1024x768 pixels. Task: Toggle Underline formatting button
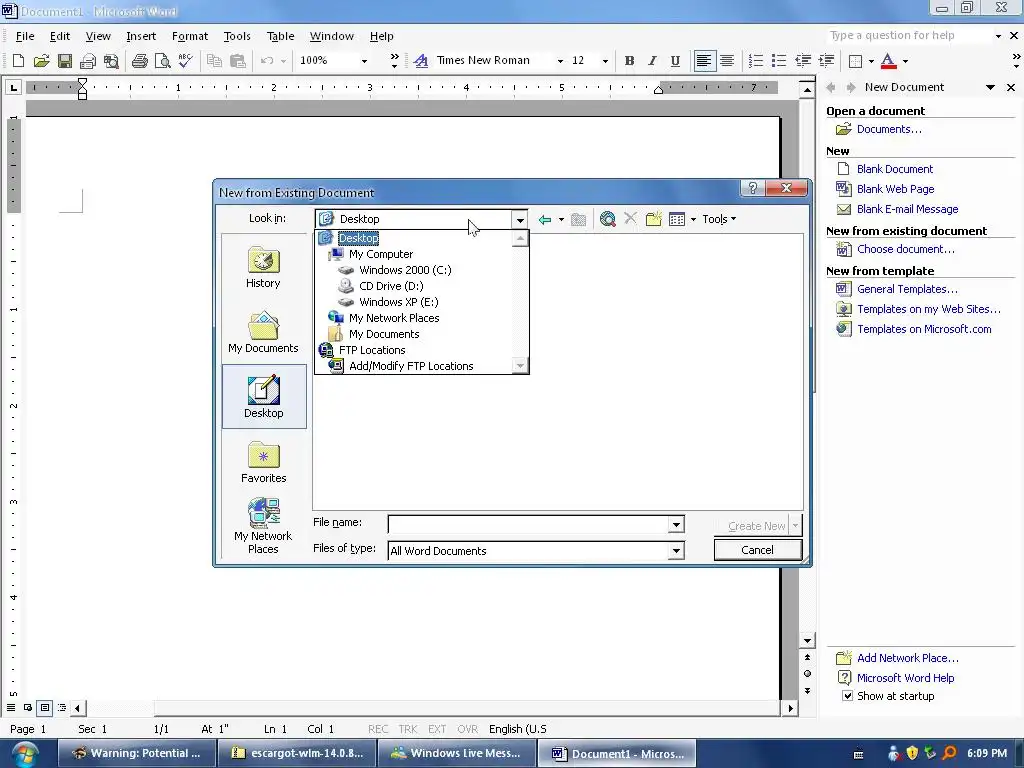(675, 61)
